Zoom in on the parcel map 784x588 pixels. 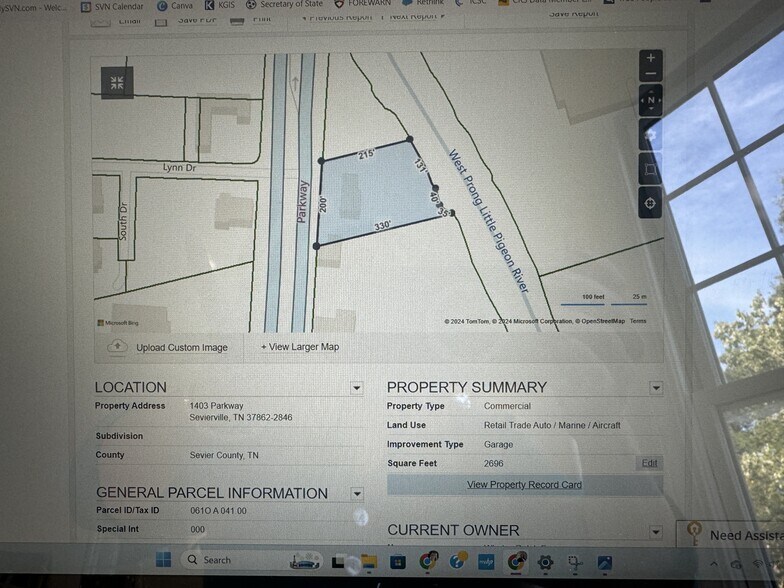click(x=651, y=58)
